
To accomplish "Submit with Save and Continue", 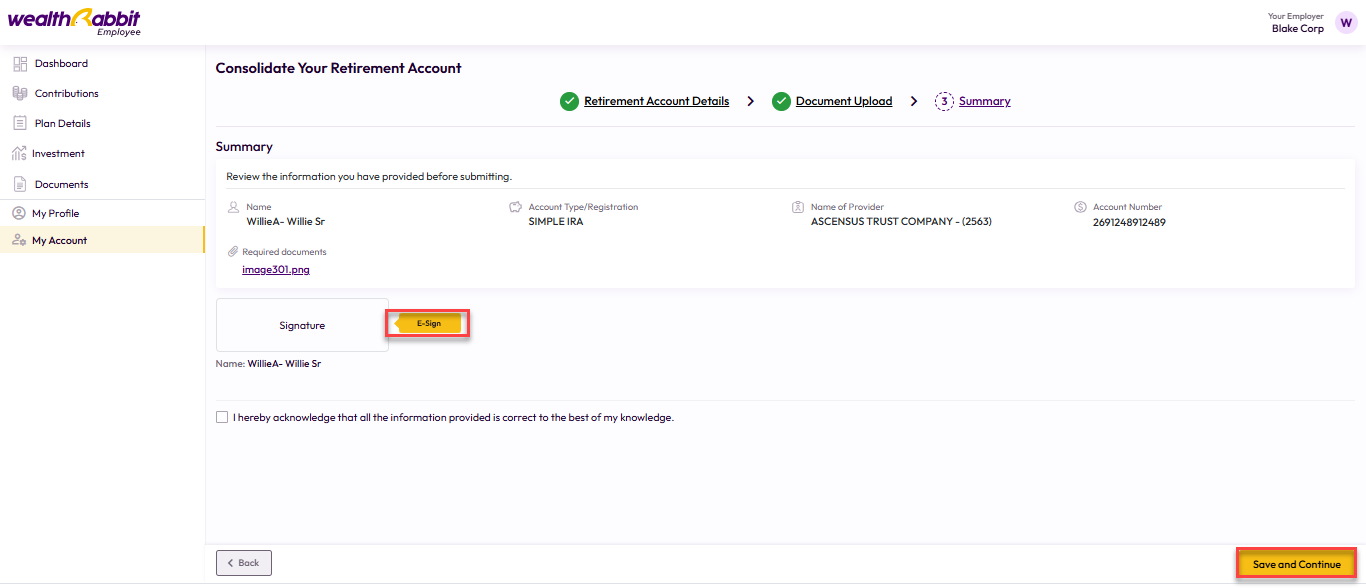I will point(1296,564).
